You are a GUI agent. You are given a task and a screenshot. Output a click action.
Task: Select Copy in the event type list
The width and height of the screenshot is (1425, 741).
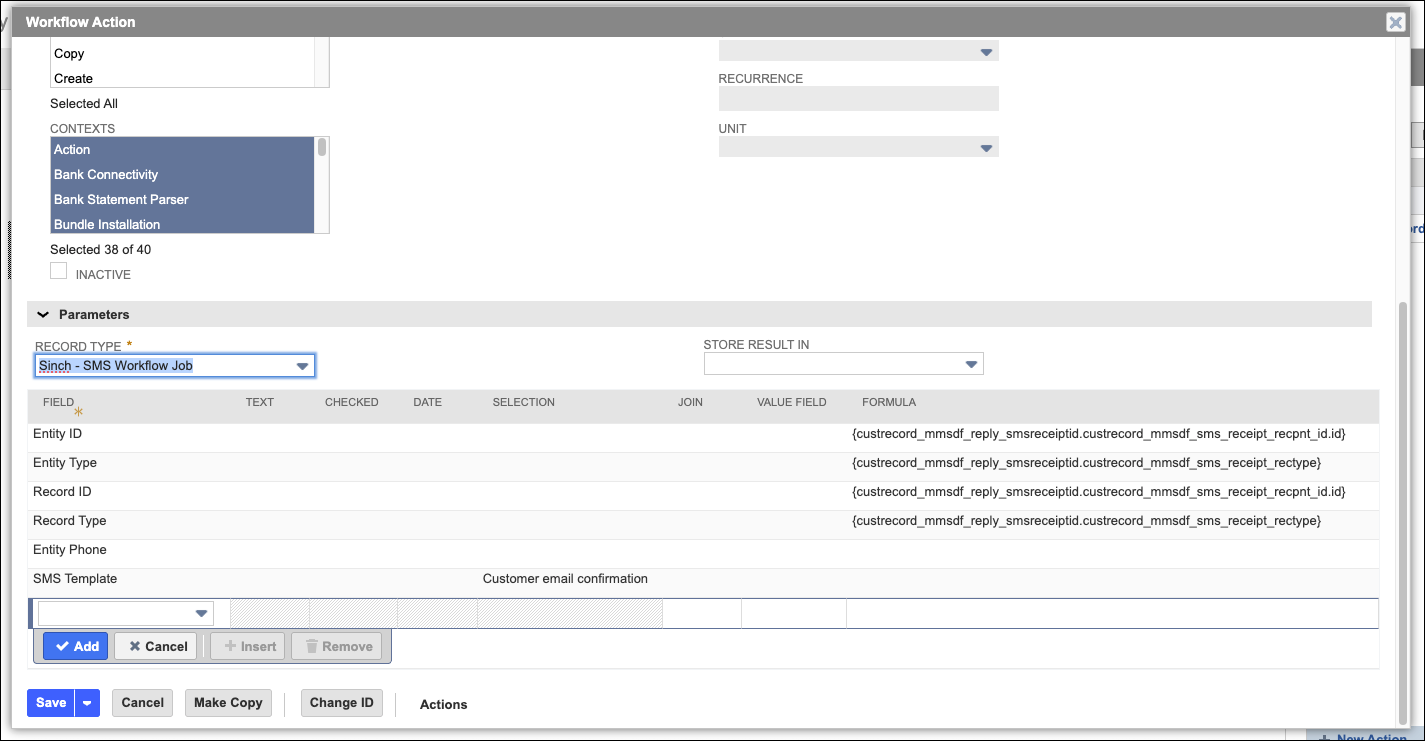pos(69,53)
